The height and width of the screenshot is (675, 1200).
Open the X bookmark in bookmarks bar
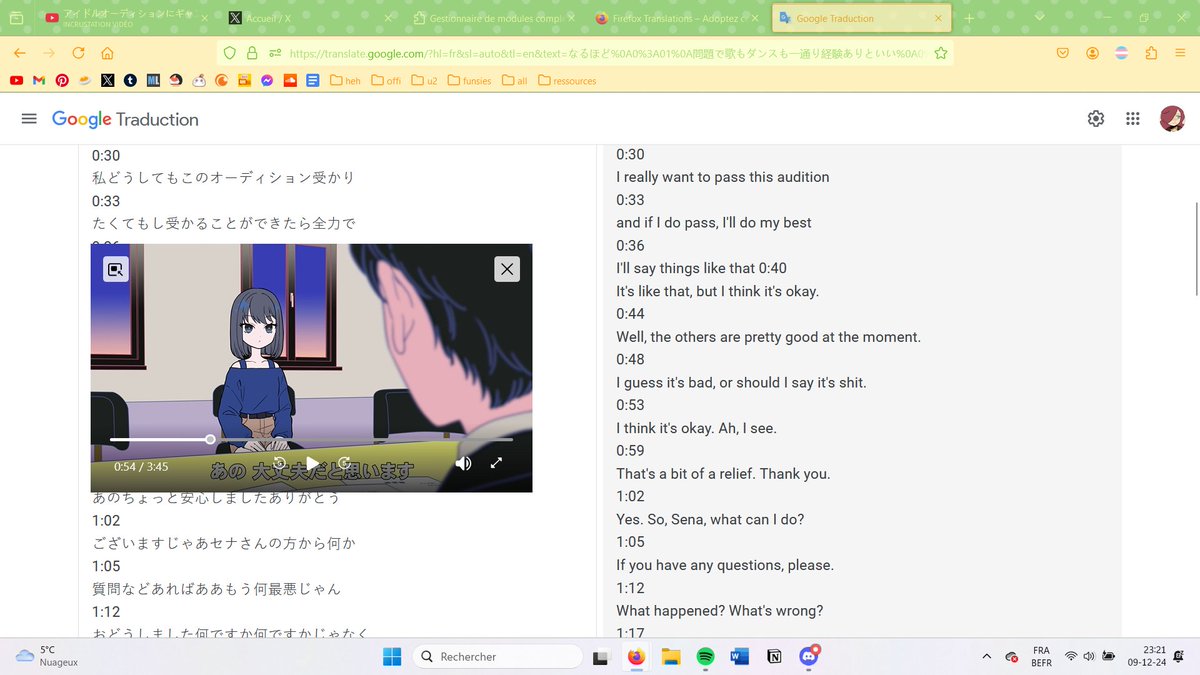107,80
